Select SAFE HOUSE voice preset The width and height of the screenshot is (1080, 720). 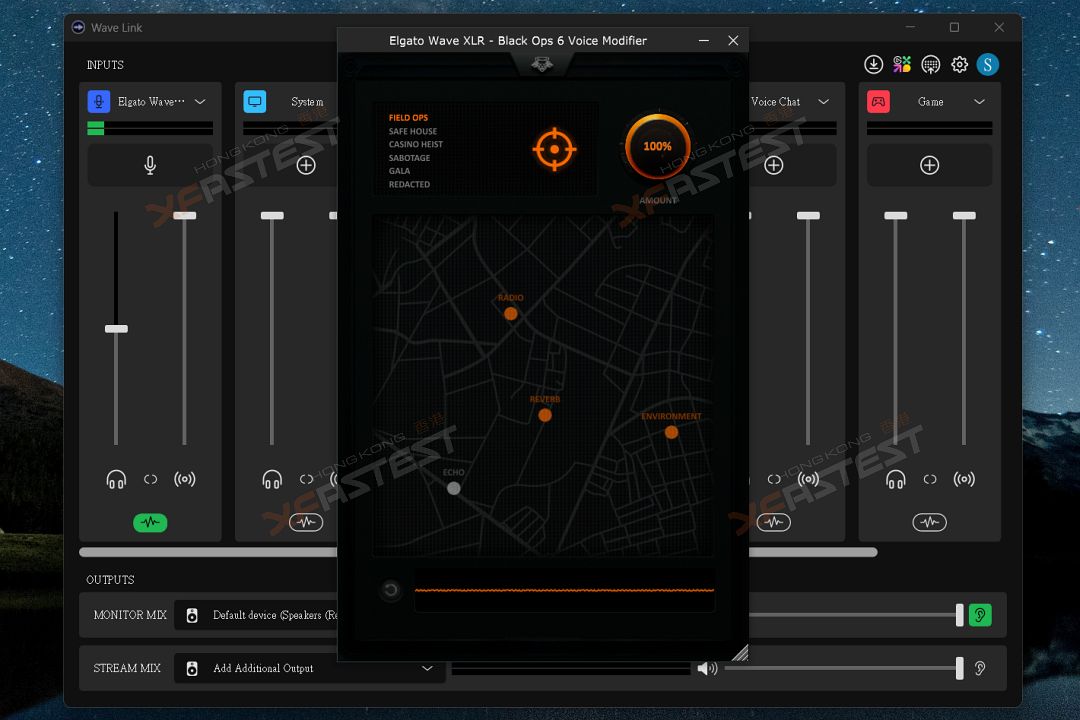pyautogui.click(x=413, y=131)
